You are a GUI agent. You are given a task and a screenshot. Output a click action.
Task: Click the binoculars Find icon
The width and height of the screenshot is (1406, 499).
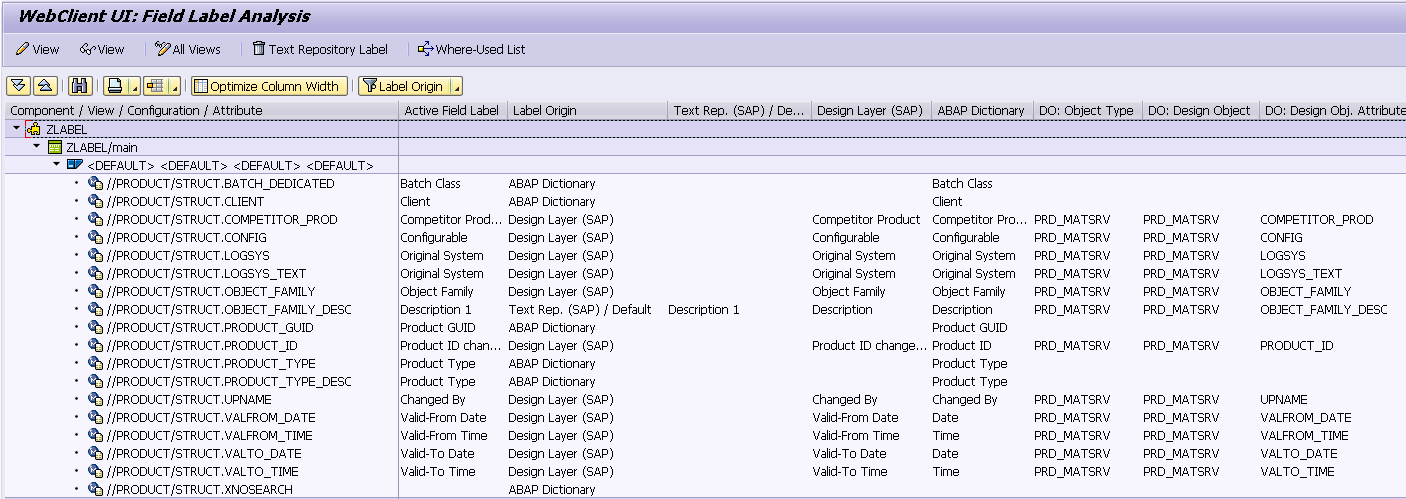pos(81,86)
